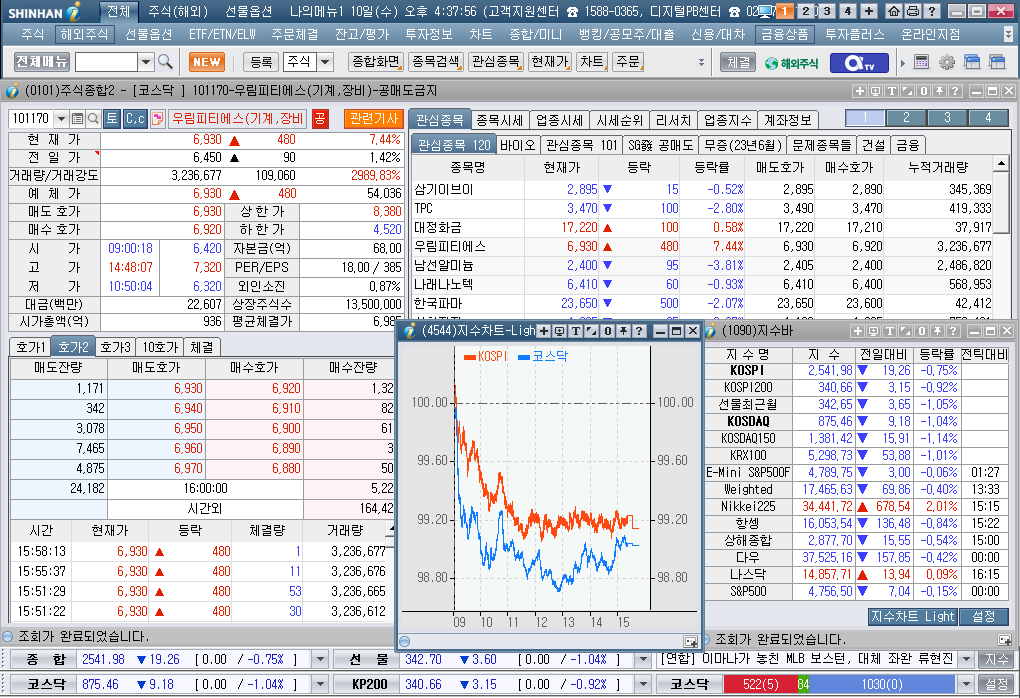Click the red 522(5) advancers bar segment

coord(760,684)
